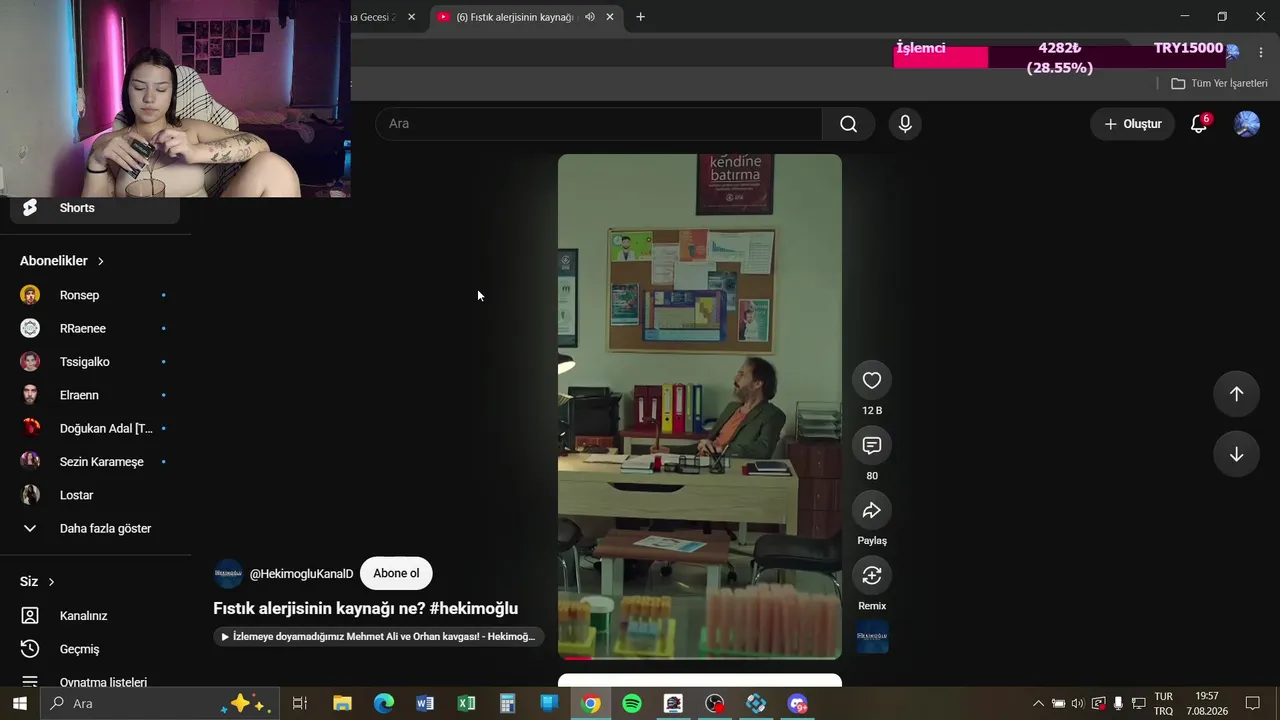Screen dimensions: 1280x720
Task: Open RRaenee subscription channel
Action: pyautogui.click(x=95, y=328)
